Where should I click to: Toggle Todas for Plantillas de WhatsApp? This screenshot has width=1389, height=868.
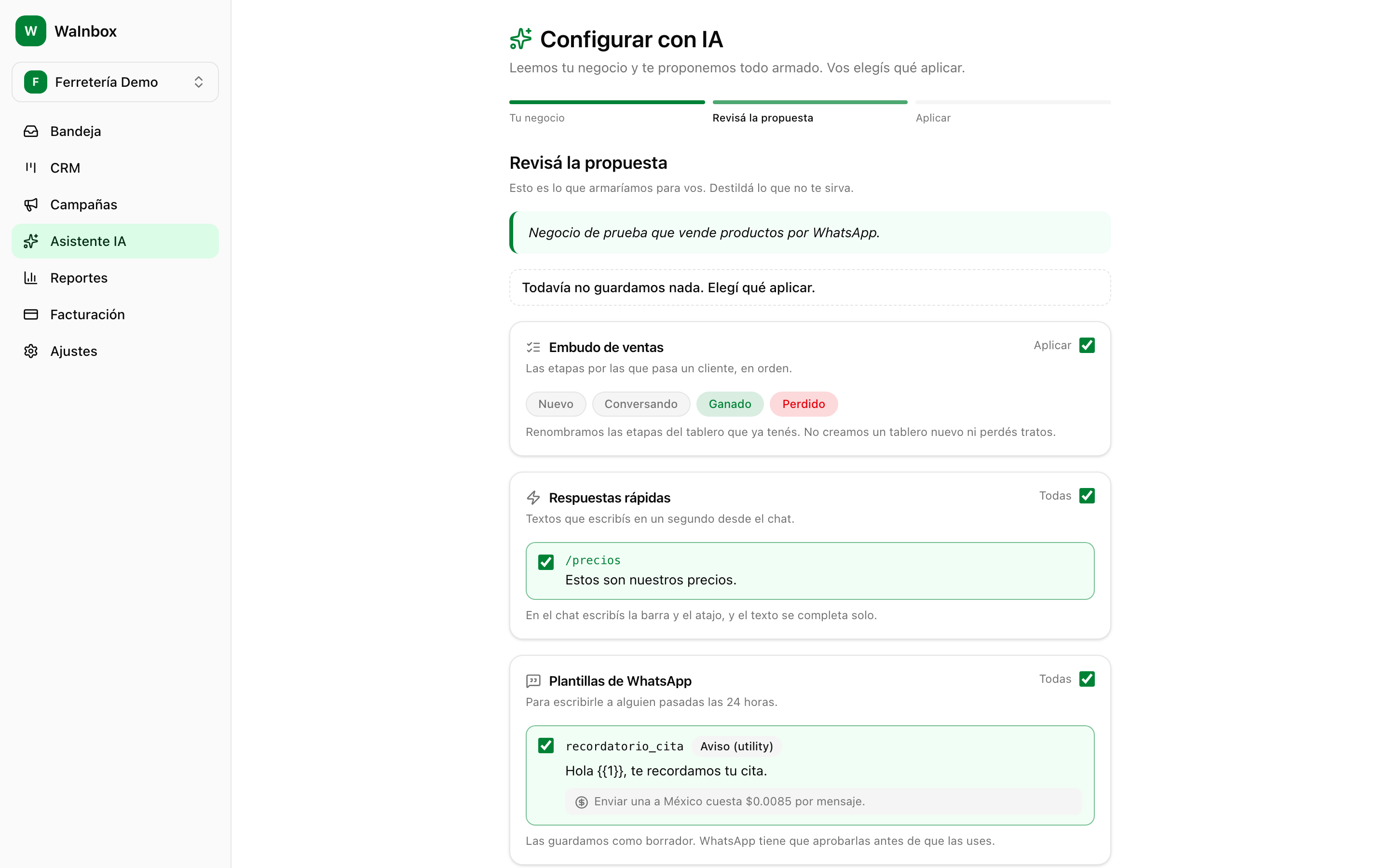[x=1087, y=678]
